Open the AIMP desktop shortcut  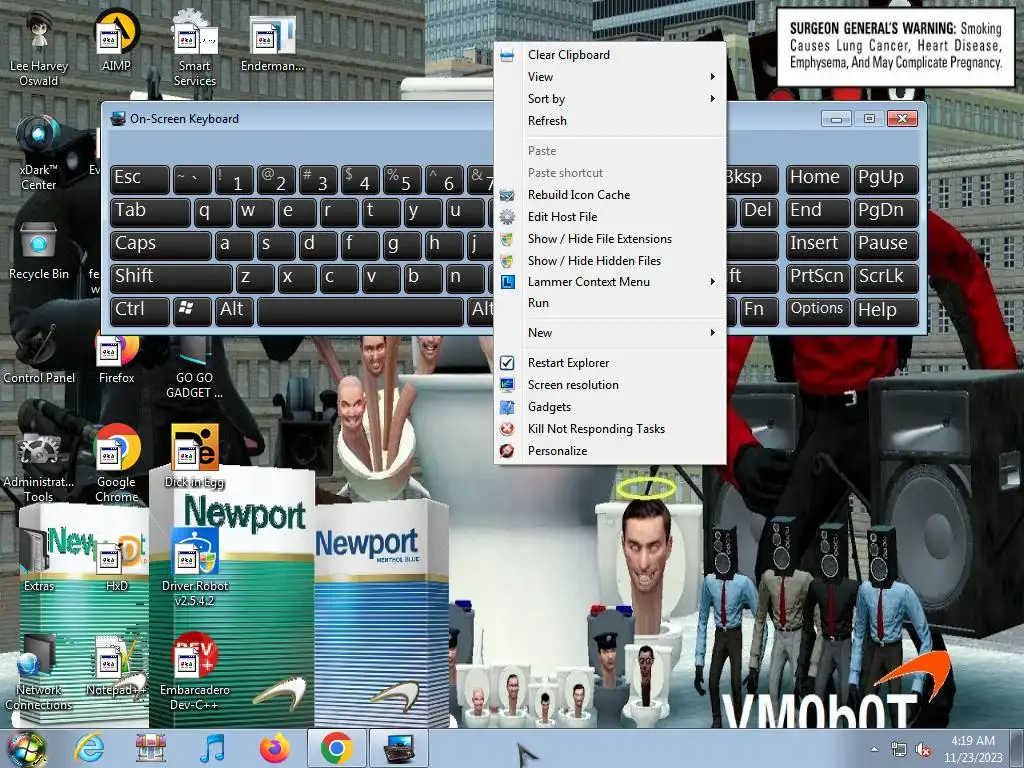coord(116,40)
